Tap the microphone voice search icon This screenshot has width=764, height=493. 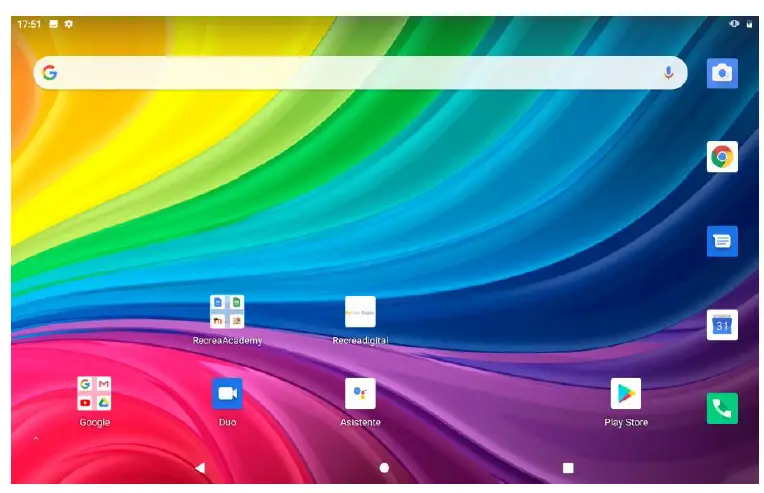click(668, 73)
